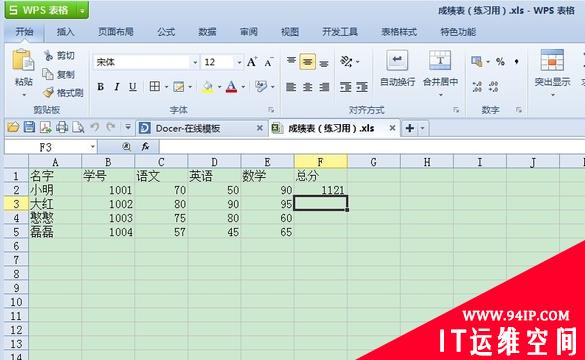Click the fx insert function button
Screen dimensions: 585x360
pos(145,147)
